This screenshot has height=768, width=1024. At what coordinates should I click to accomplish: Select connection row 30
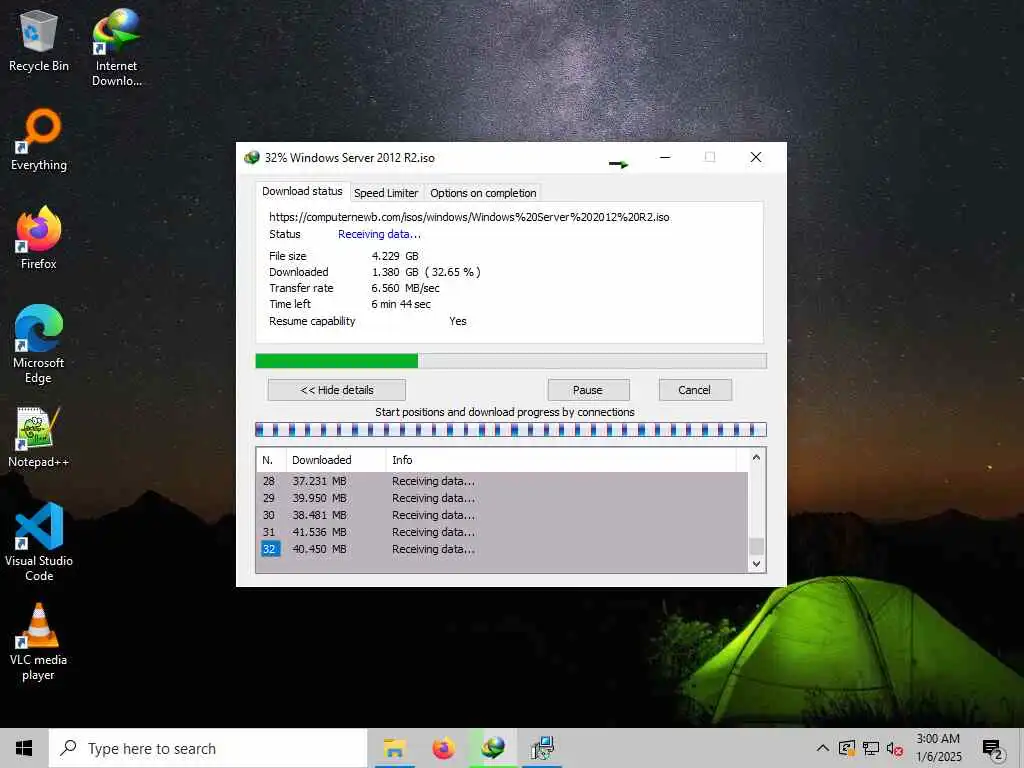pyautogui.click(x=502, y=515)
